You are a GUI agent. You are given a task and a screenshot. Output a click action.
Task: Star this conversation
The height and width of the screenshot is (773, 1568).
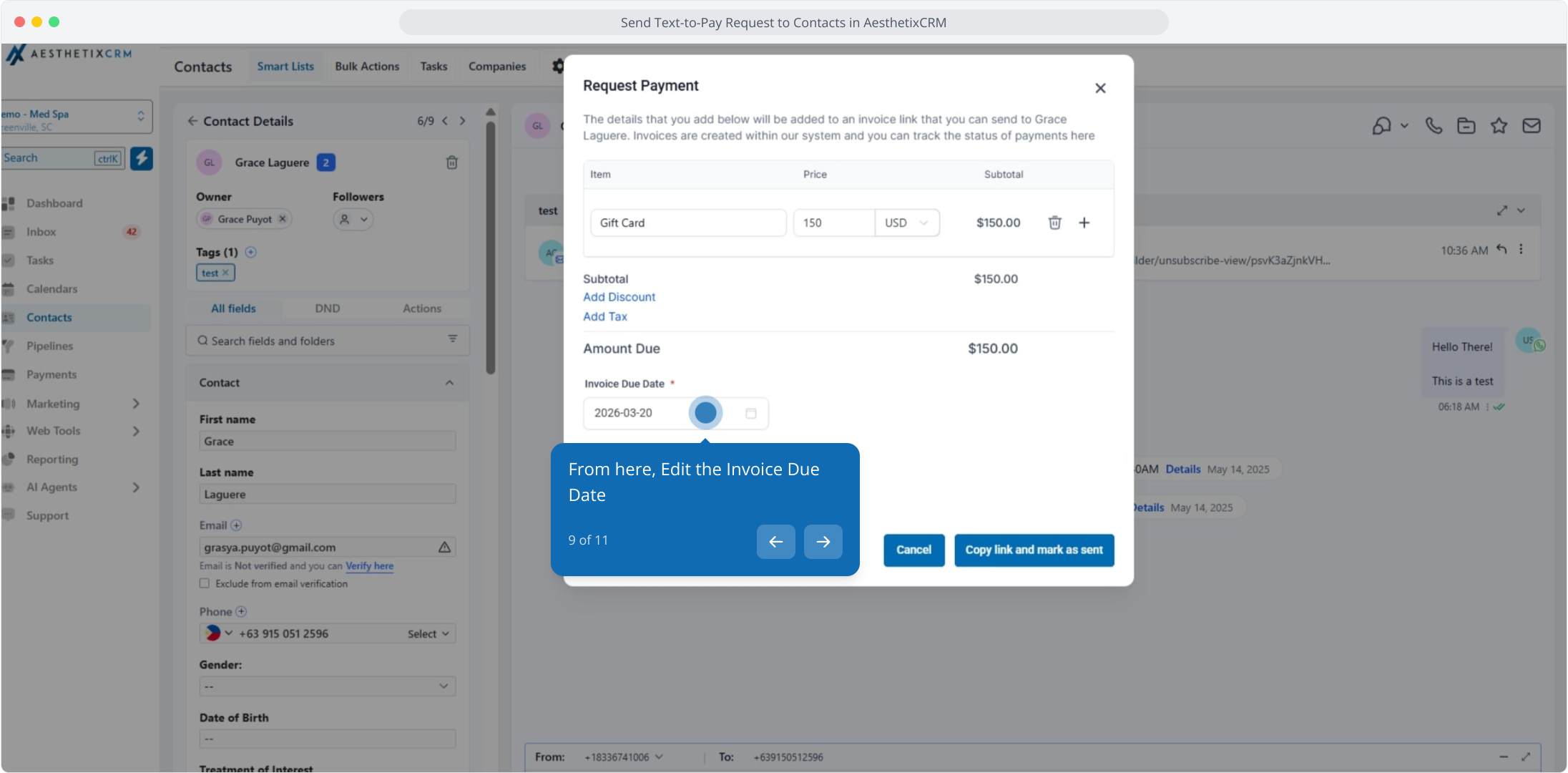pos(1499,126)
